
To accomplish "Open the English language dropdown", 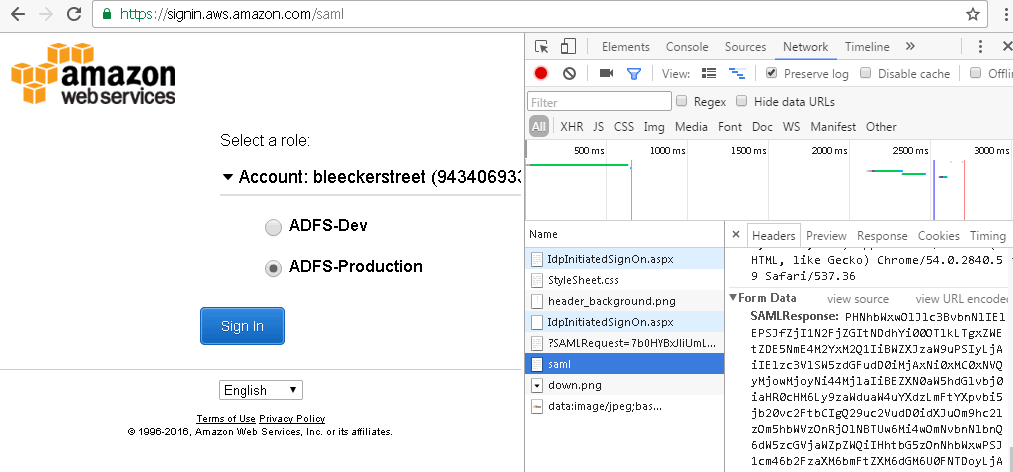I will [x=260, y=390].
